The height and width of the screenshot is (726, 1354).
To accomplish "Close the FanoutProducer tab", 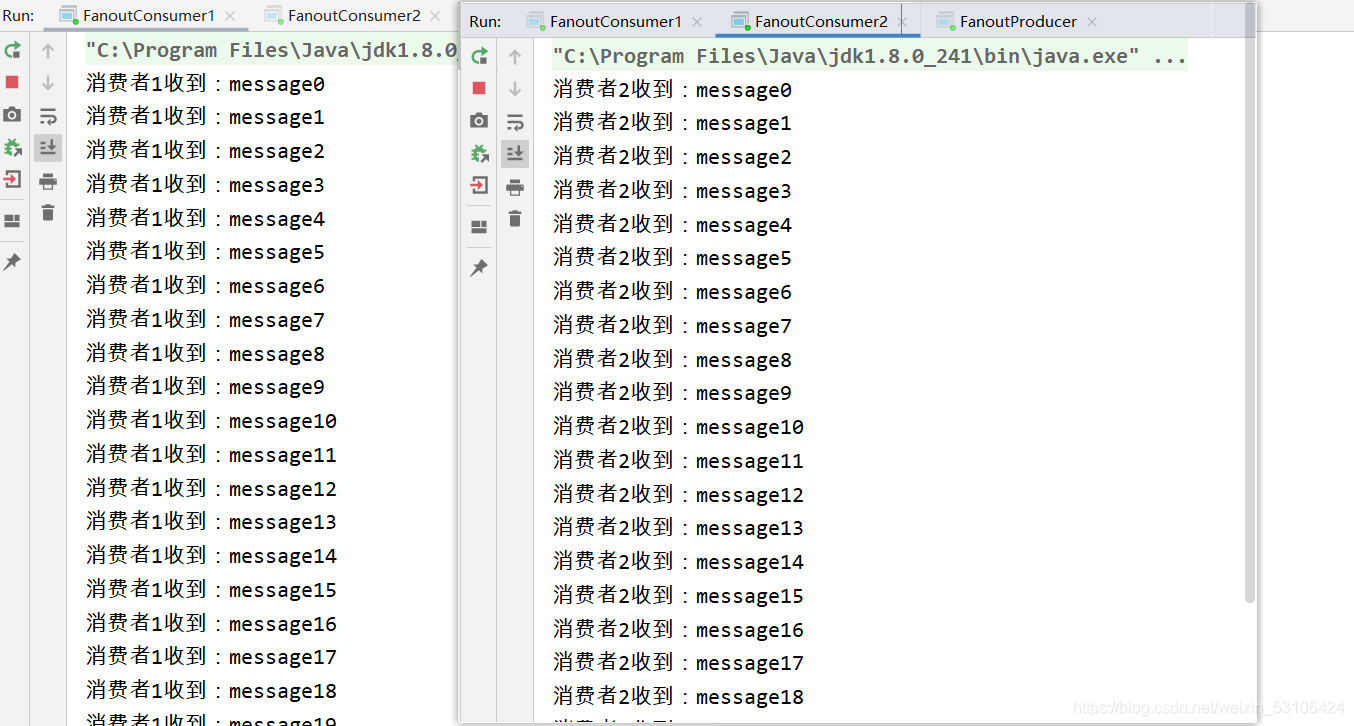I will tap(1091, 22).
